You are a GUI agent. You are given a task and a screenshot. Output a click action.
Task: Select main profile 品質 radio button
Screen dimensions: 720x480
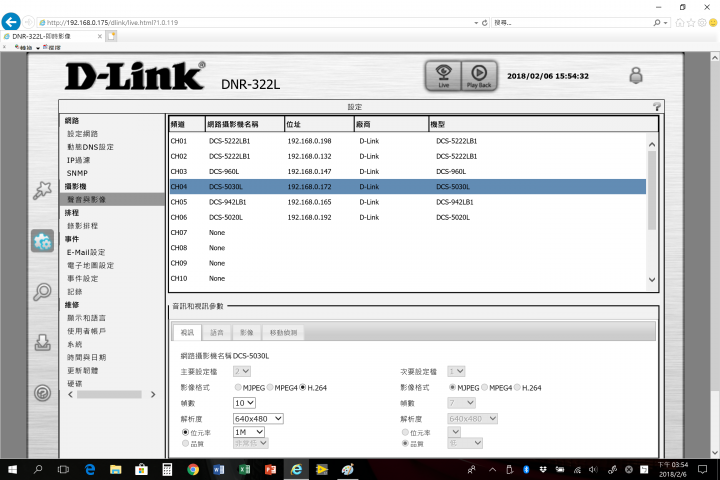pyautogui.click(x=186, y=443)
